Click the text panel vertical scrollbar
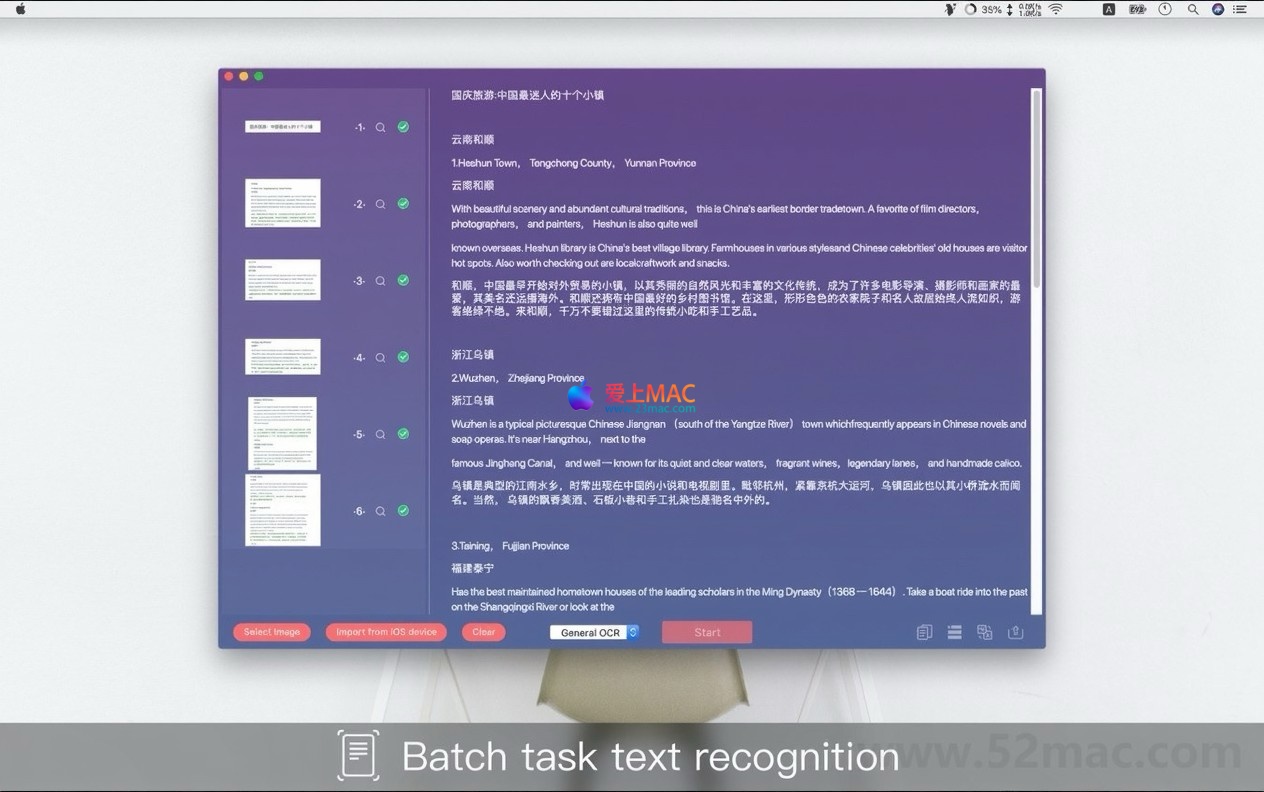 (x=1036, y=190)
